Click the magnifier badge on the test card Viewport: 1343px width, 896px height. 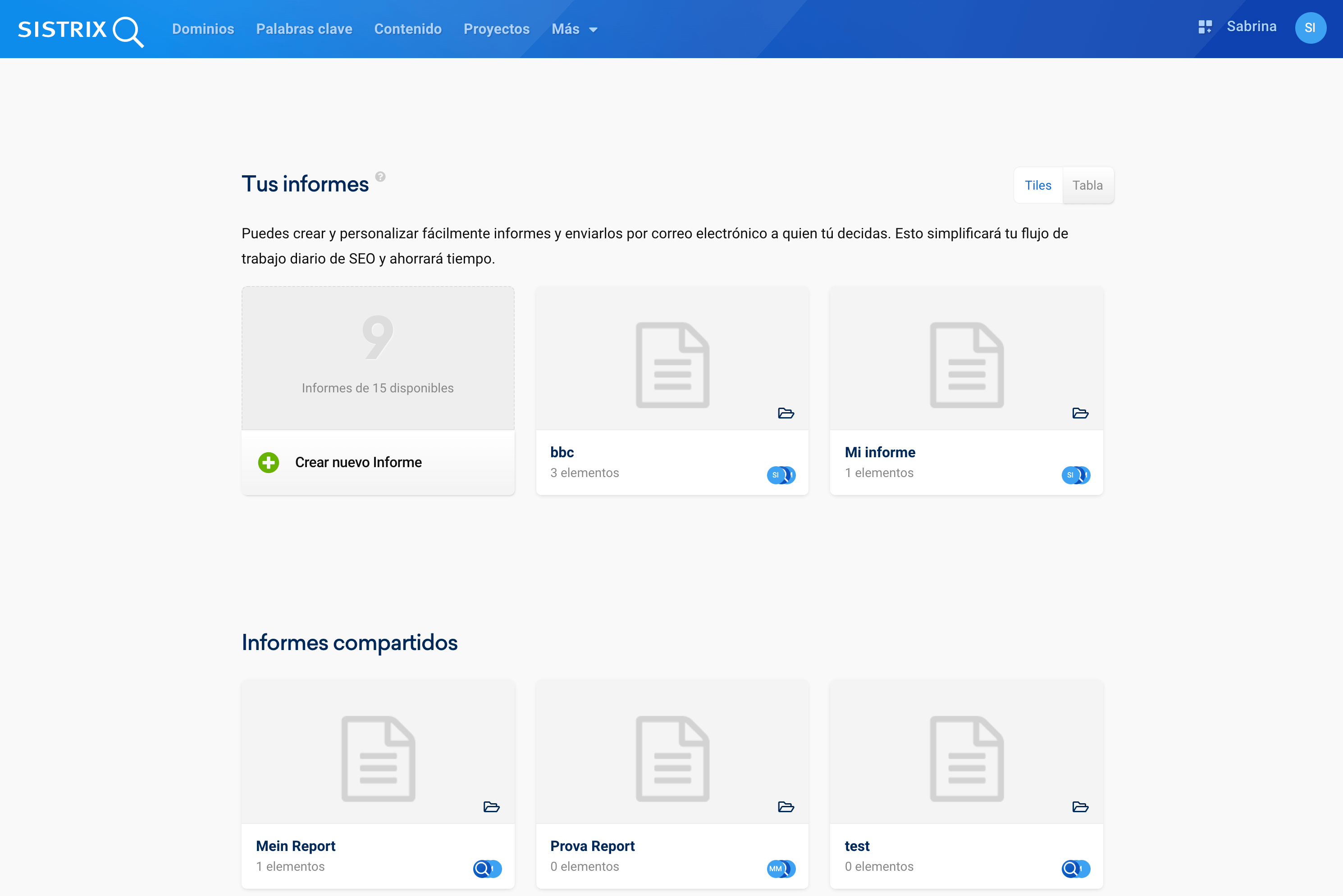pos(1071,869)
